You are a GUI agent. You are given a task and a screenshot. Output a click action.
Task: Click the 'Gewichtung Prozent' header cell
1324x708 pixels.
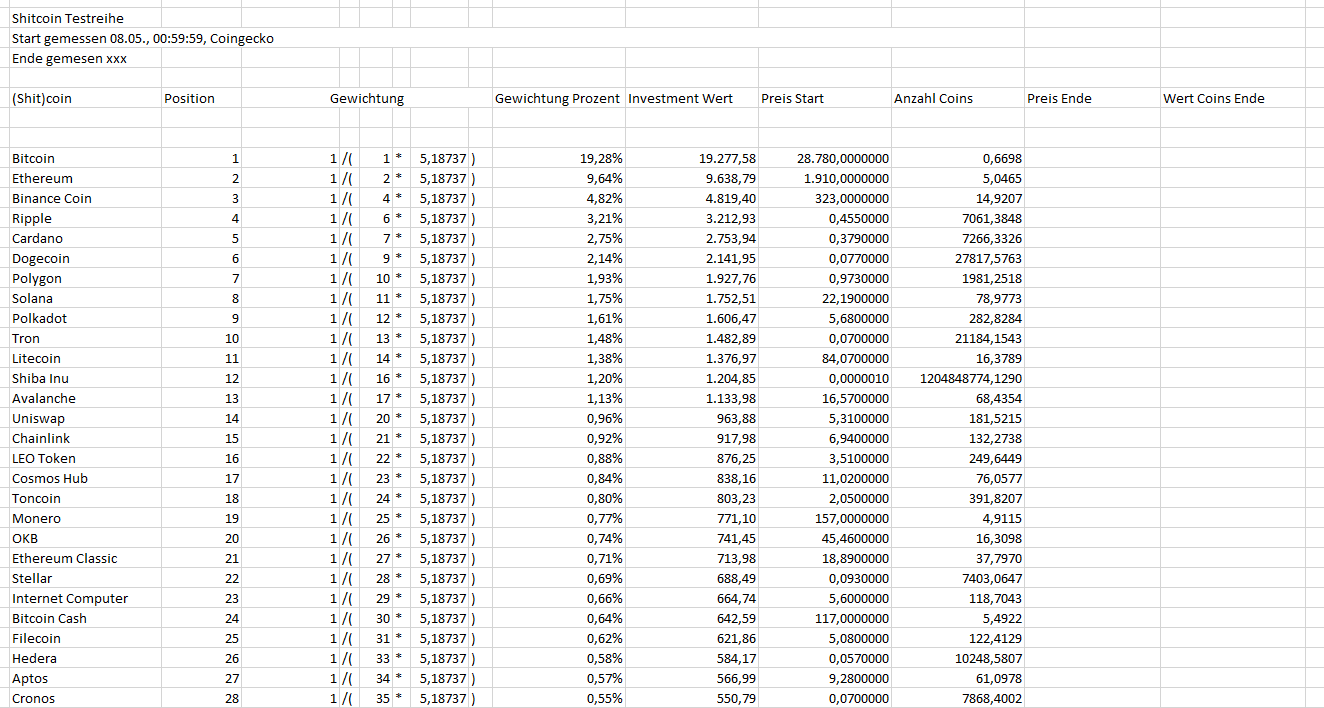tap(558, 98)
